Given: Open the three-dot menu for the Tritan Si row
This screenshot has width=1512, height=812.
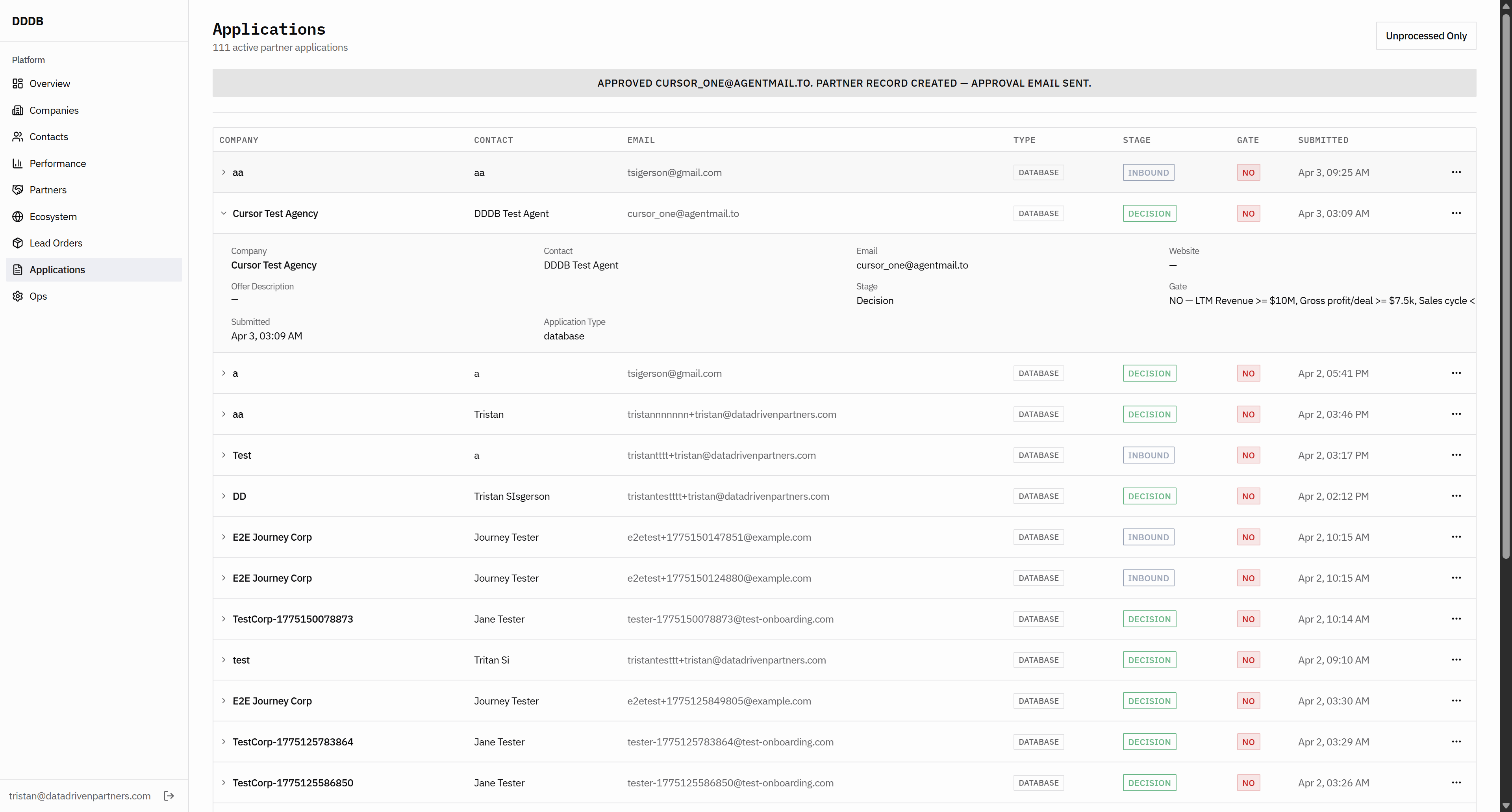Looking at the screenshot, I should coord(1456,660).
